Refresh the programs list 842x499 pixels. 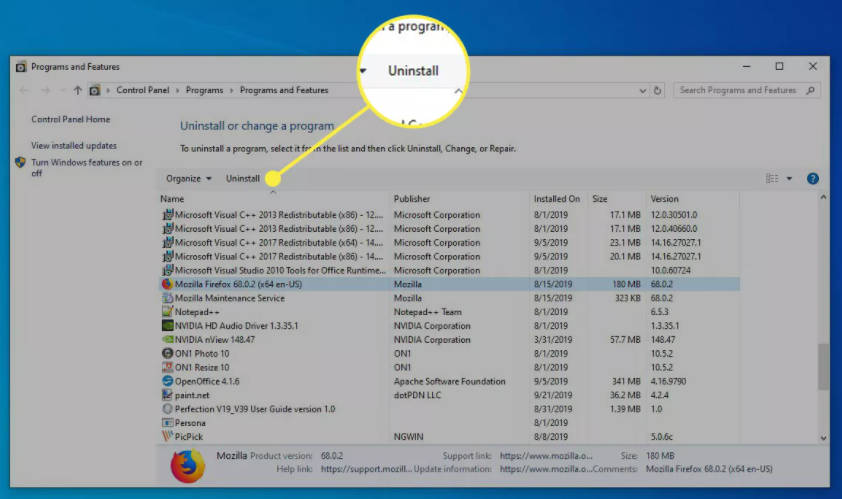pos(657,90)
